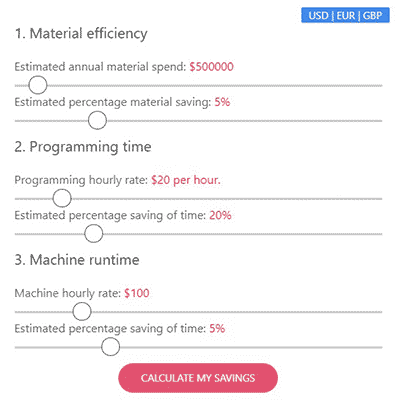Click the $500000 material spend value

[x=211, y=67]
